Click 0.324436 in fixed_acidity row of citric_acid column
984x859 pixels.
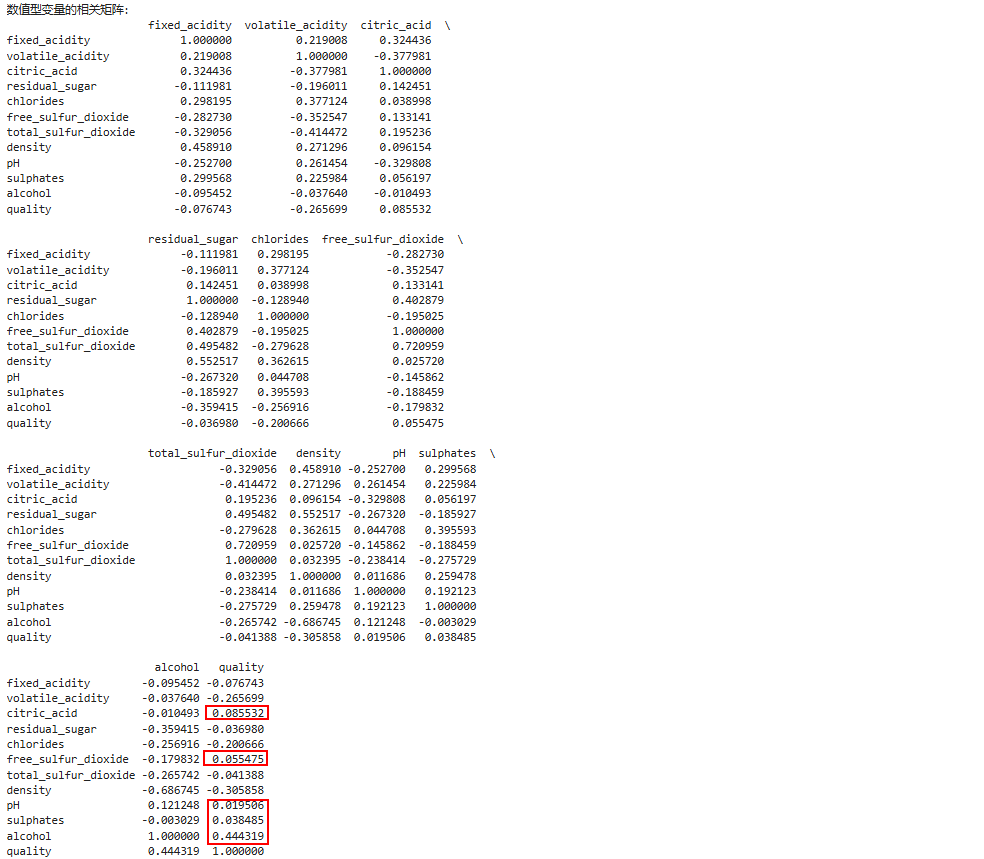(x=405, y=40)
